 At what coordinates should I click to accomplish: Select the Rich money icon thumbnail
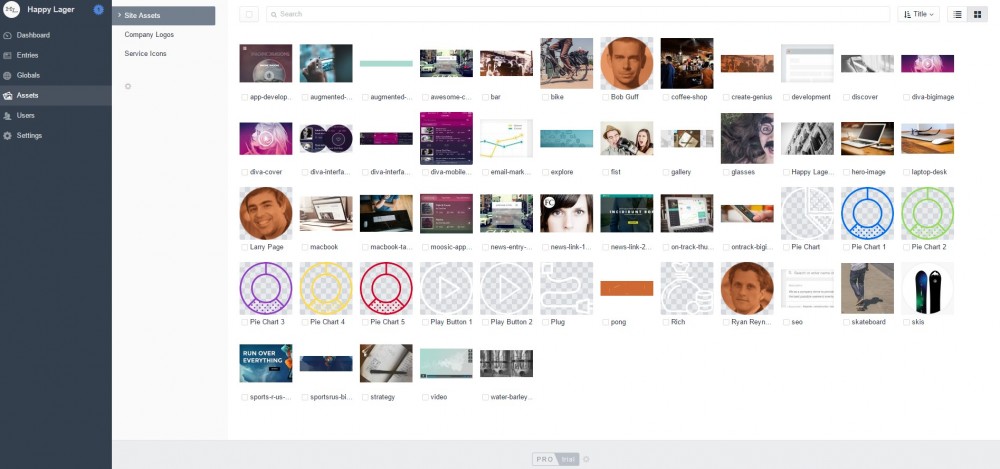pyautogui.click(x=687, y=288)
